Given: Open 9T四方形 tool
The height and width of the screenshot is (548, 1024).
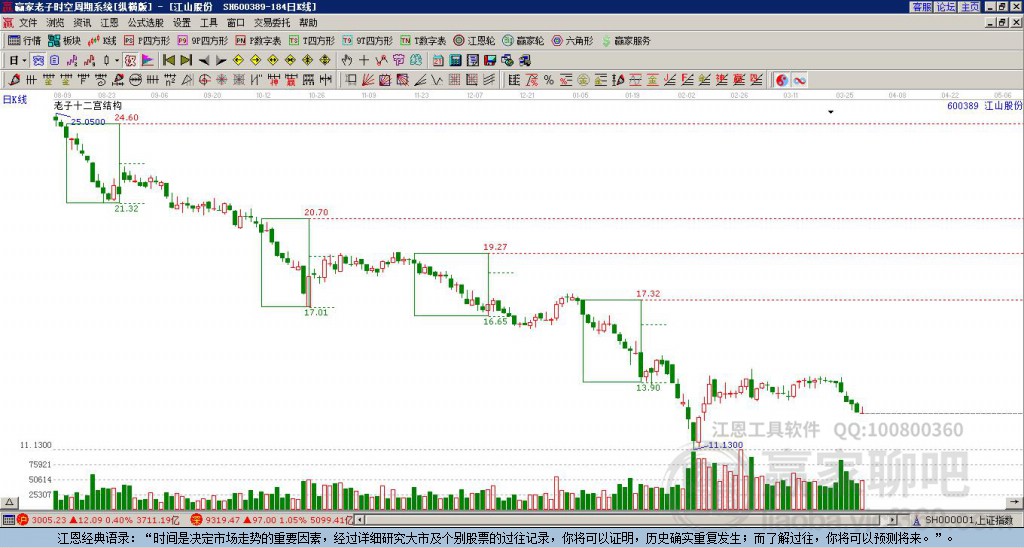Looking at the screenshot, I should coord(367,40).
